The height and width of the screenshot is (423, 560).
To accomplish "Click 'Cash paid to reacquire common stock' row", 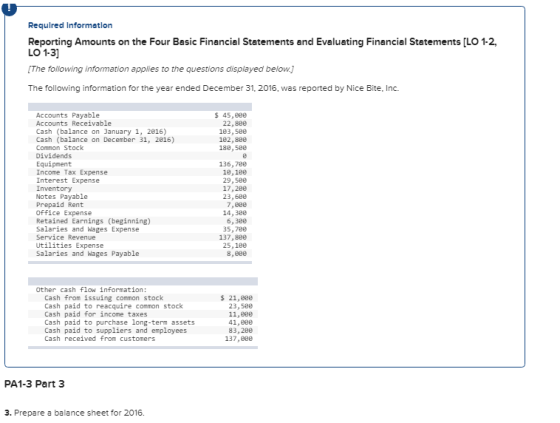I will tap(143, 306).
